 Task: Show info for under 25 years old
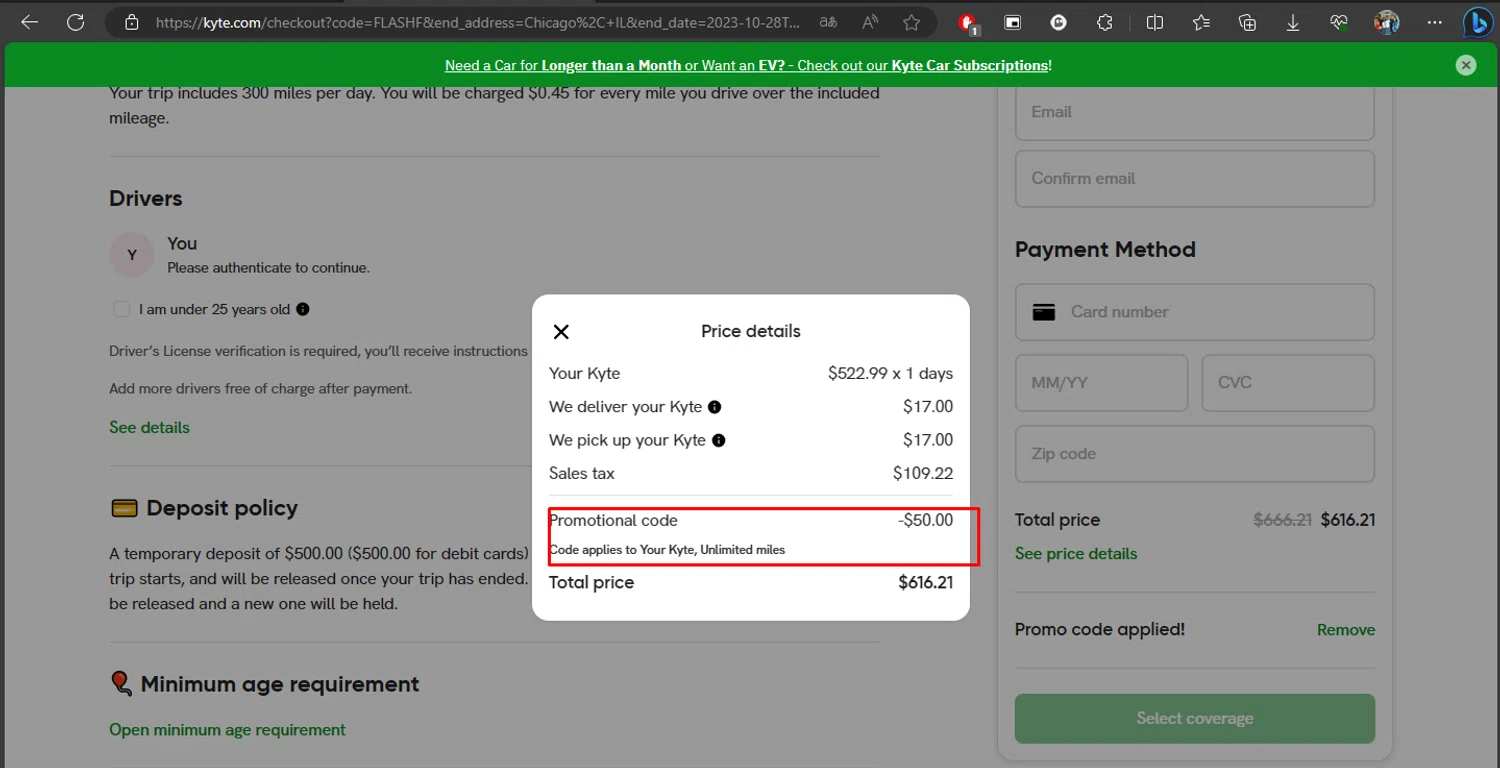click(x=303, y=309)
